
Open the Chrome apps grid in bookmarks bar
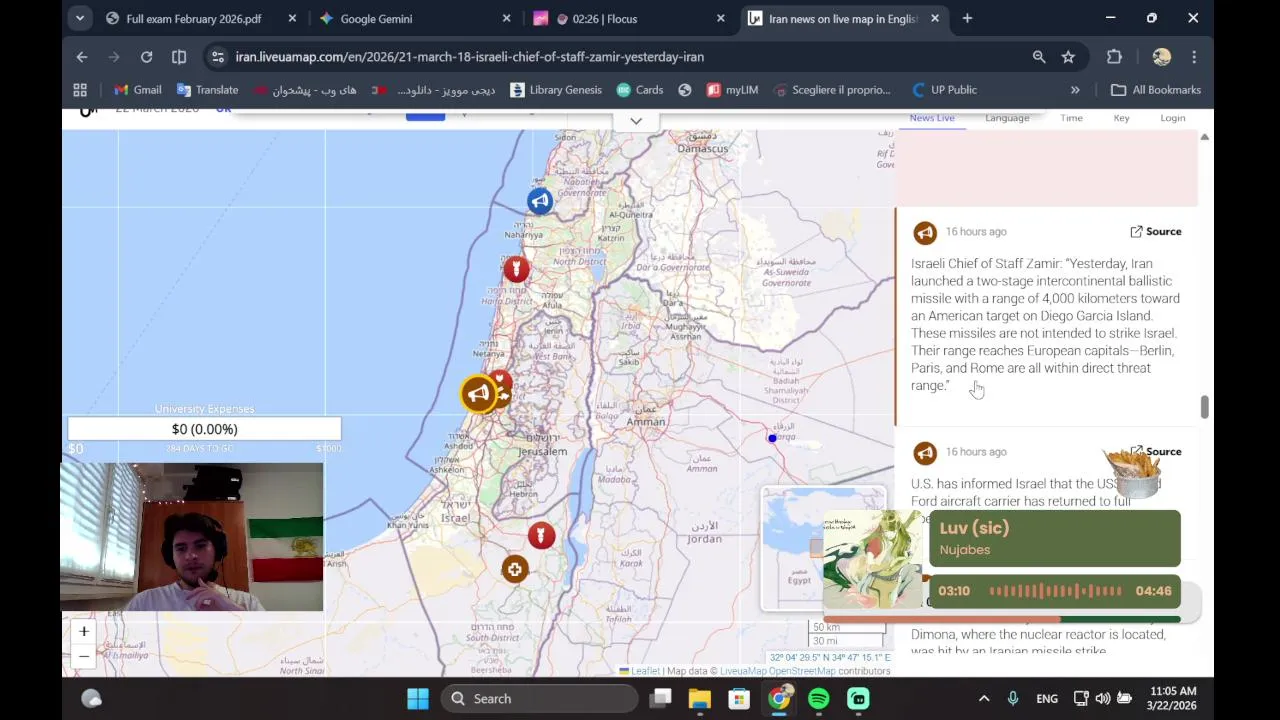point(80,90)
